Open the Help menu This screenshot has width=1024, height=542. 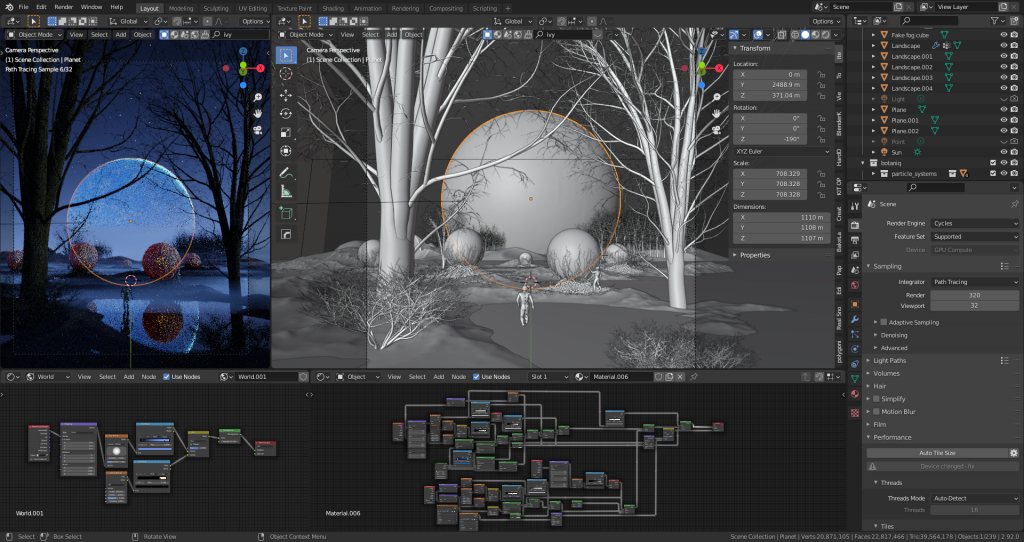point(117,7)
